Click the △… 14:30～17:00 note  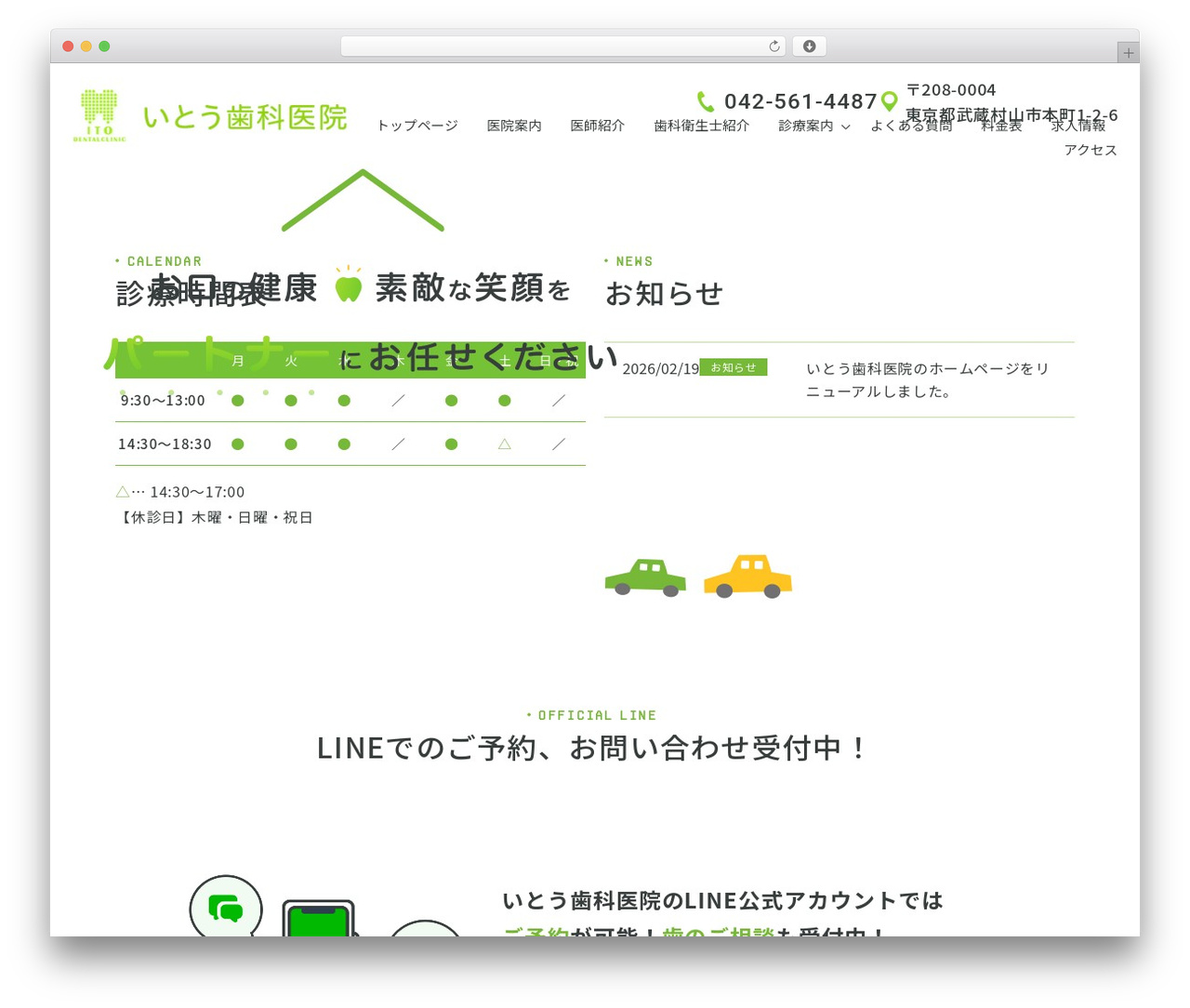pyautogui.click(x=180, y=492)
